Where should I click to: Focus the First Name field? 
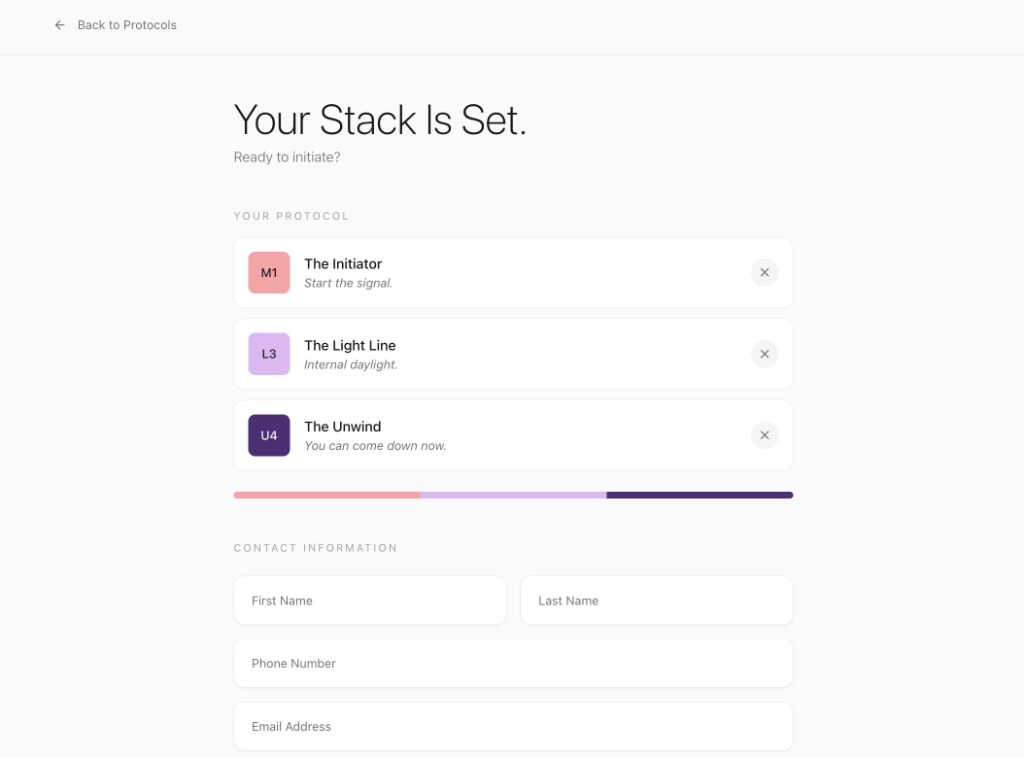coord(370,600)
